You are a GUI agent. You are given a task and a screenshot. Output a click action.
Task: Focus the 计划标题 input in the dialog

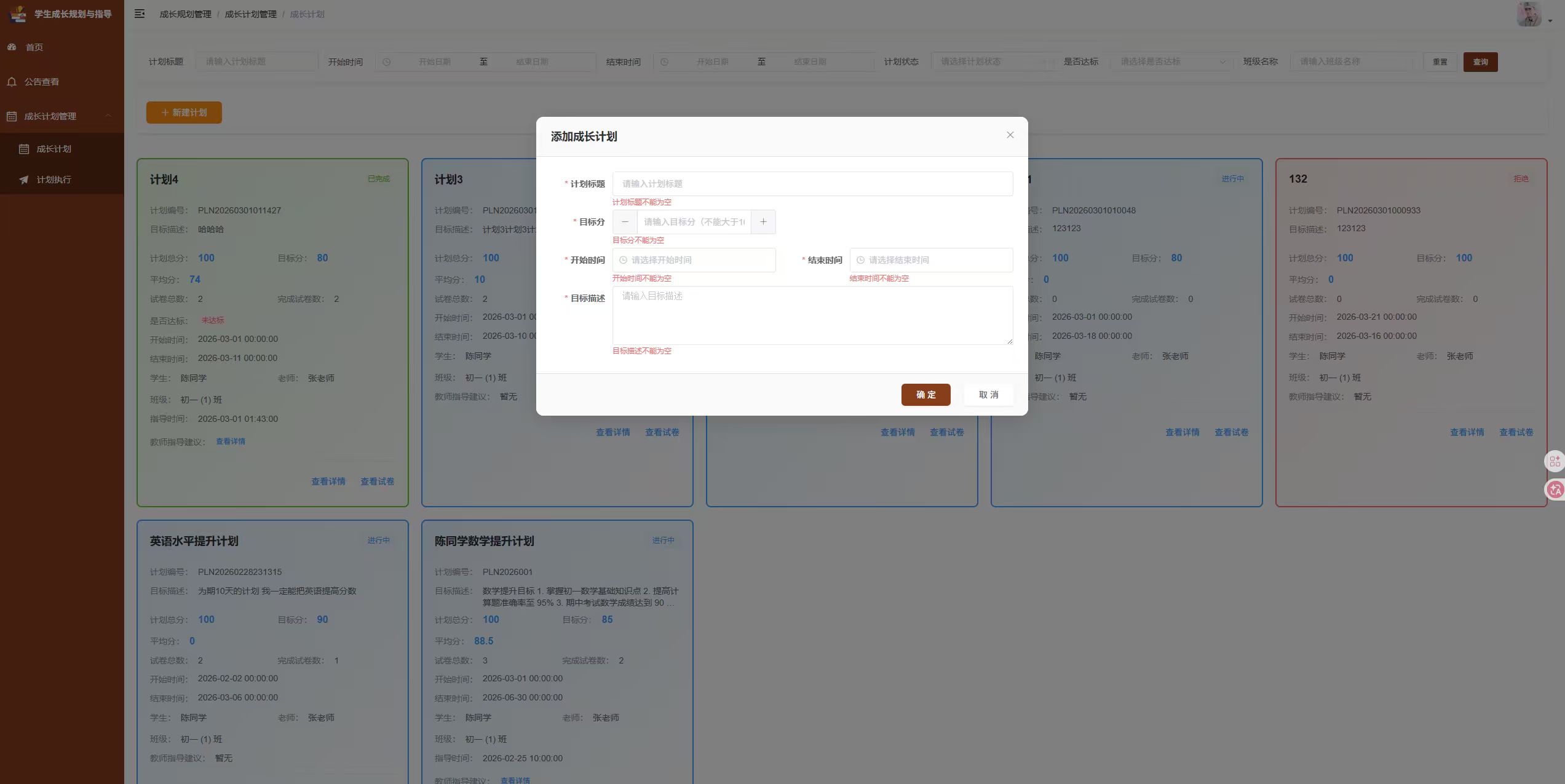pyautogui.click(x=812, y=184)
